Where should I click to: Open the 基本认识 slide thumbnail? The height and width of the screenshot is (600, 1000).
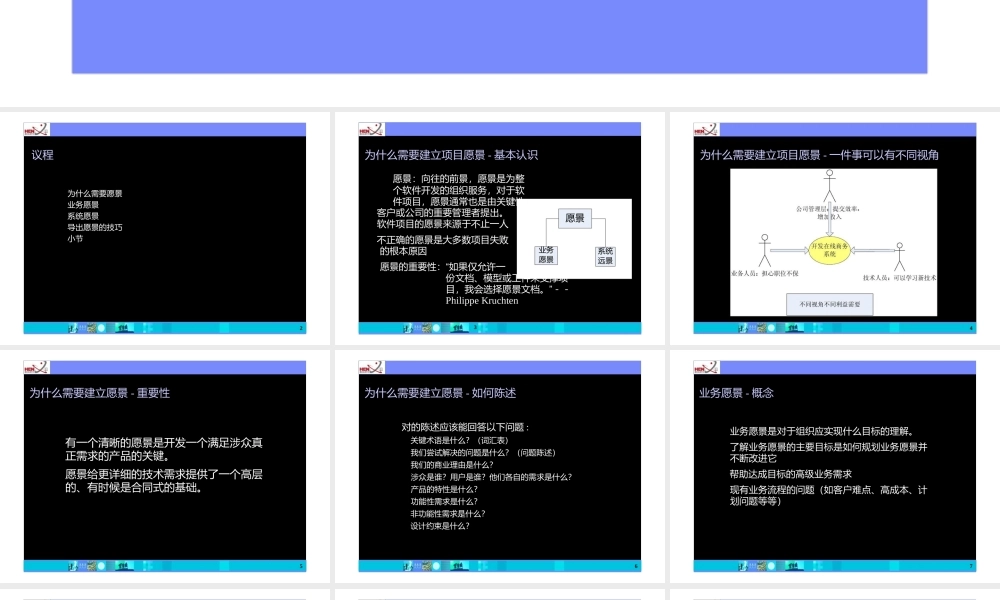[x=499, y=228]
